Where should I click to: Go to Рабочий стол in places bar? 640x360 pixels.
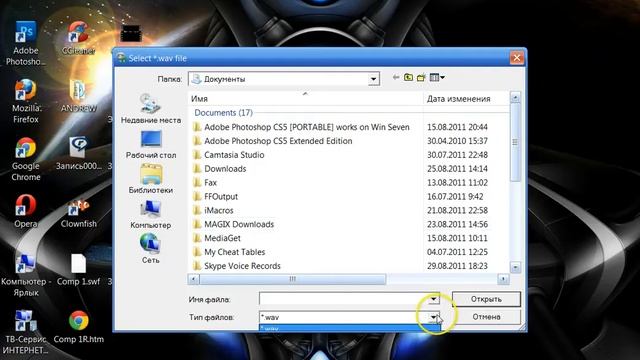(x=151, y=144)
